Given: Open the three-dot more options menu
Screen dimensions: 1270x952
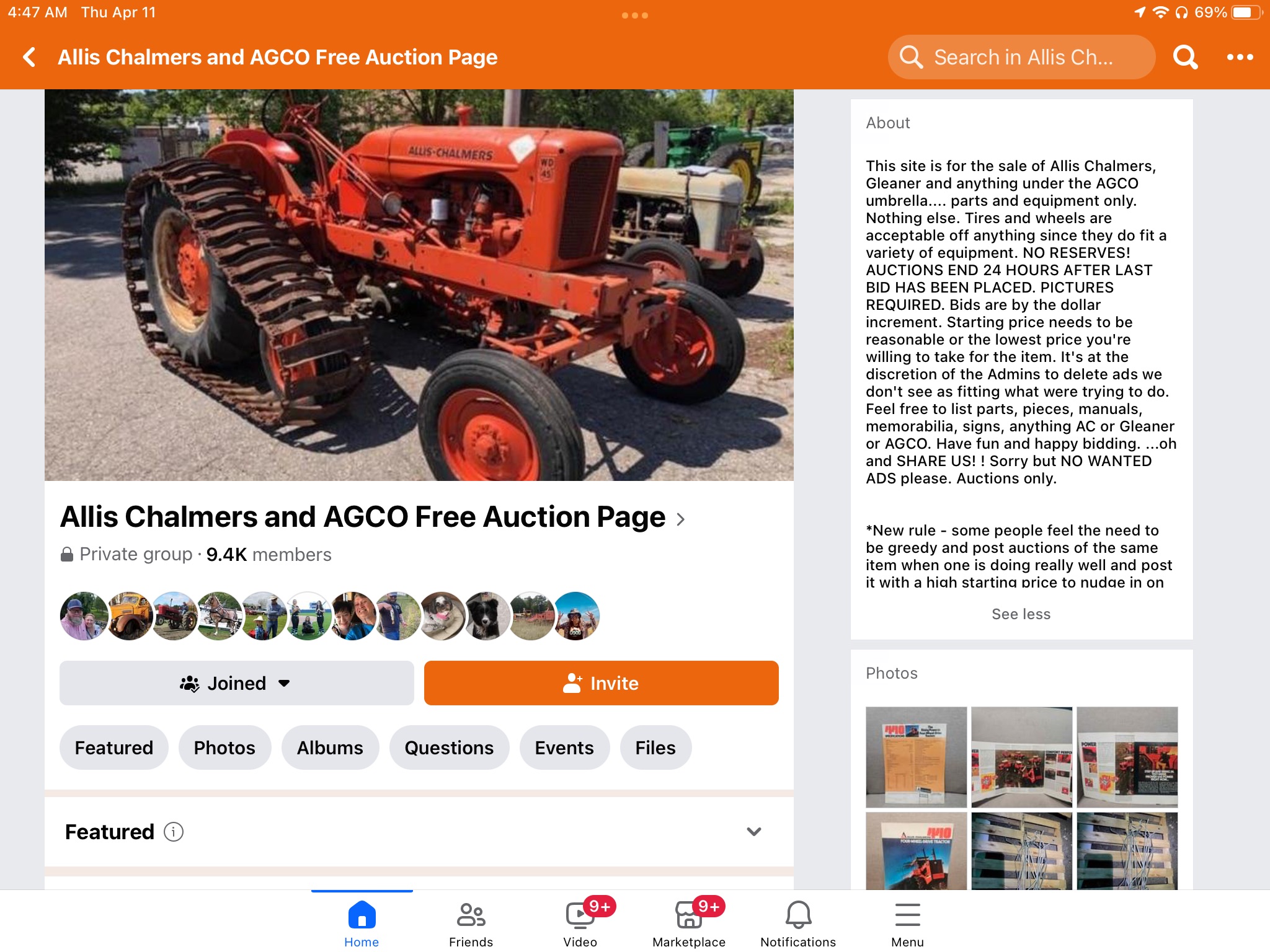Looking at the screenshot, I should 1240,57.
